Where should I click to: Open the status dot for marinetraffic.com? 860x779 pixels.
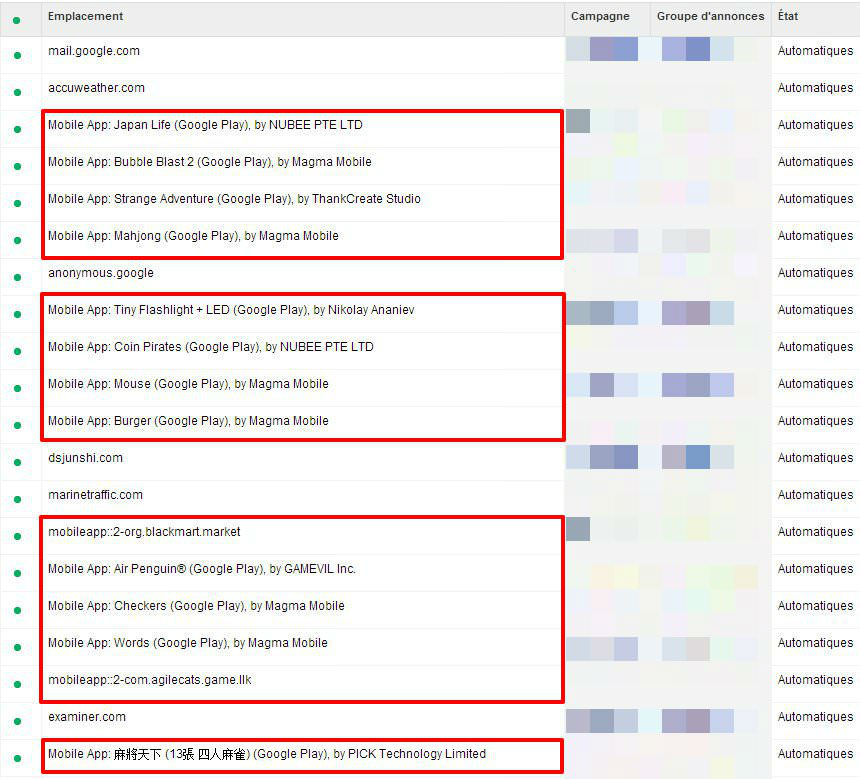17,499
